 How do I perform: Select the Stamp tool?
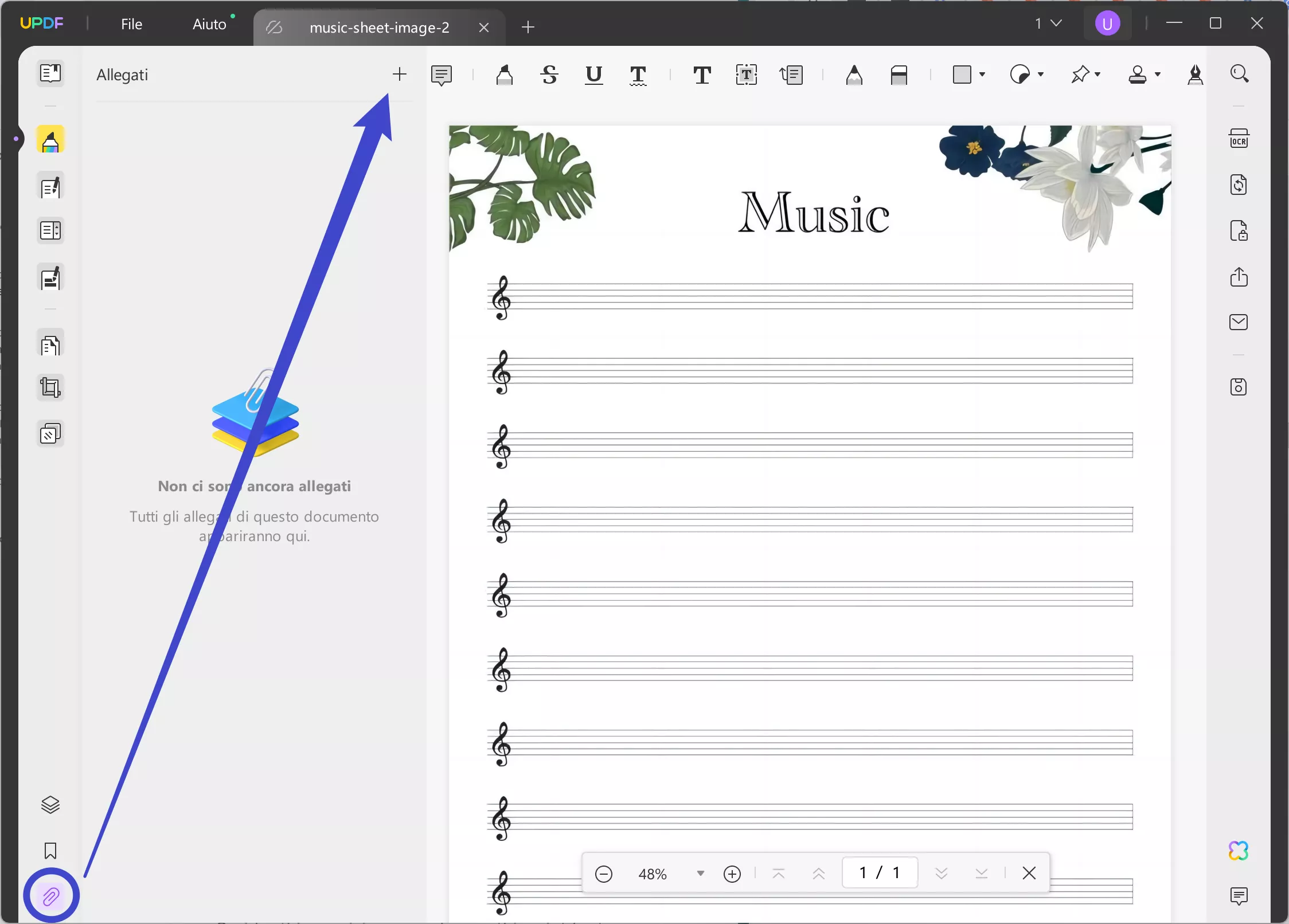[1138, 75]
